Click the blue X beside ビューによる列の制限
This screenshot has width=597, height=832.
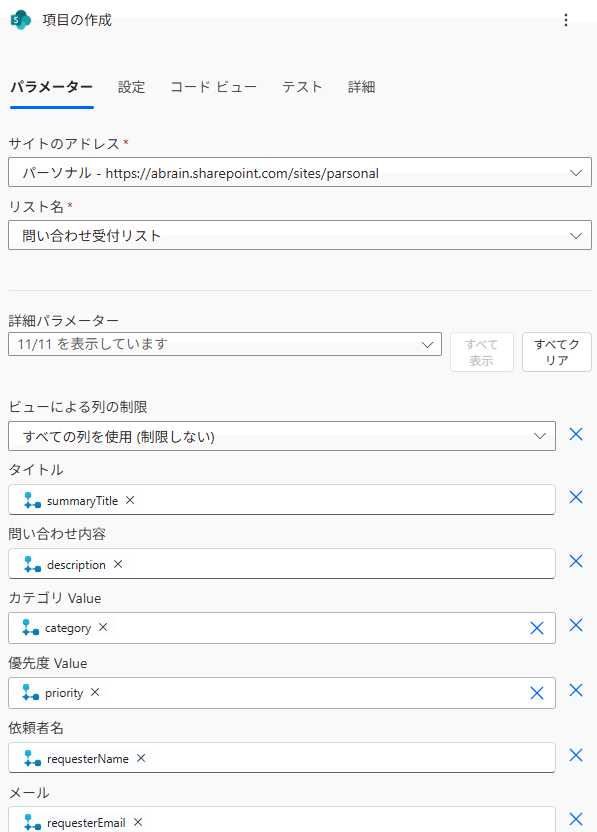point(576,434)
